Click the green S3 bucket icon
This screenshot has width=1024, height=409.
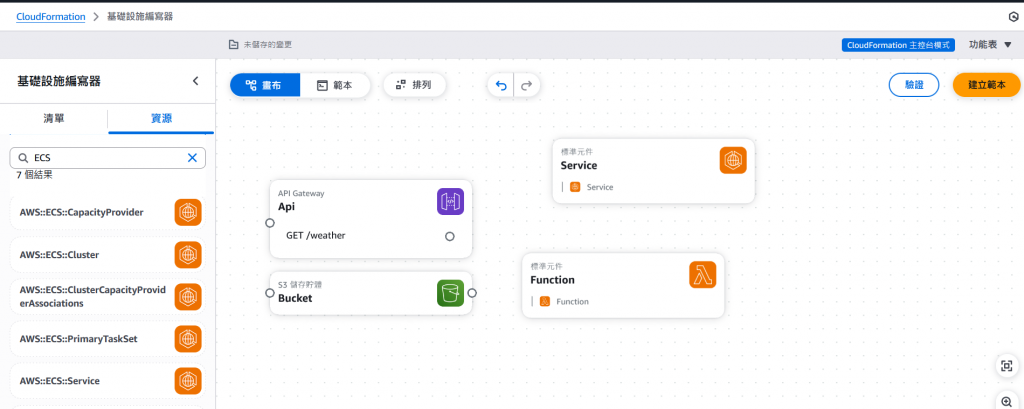point(450,293)
